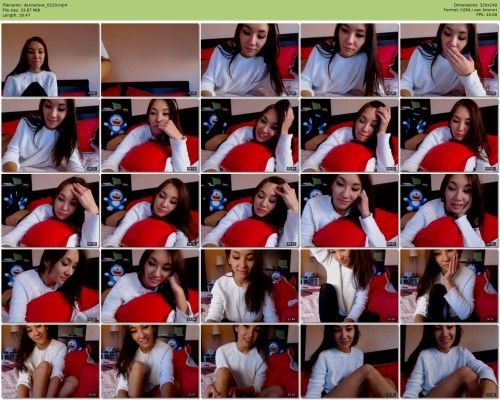Select third thumbnail in the top row

[250, 60]
